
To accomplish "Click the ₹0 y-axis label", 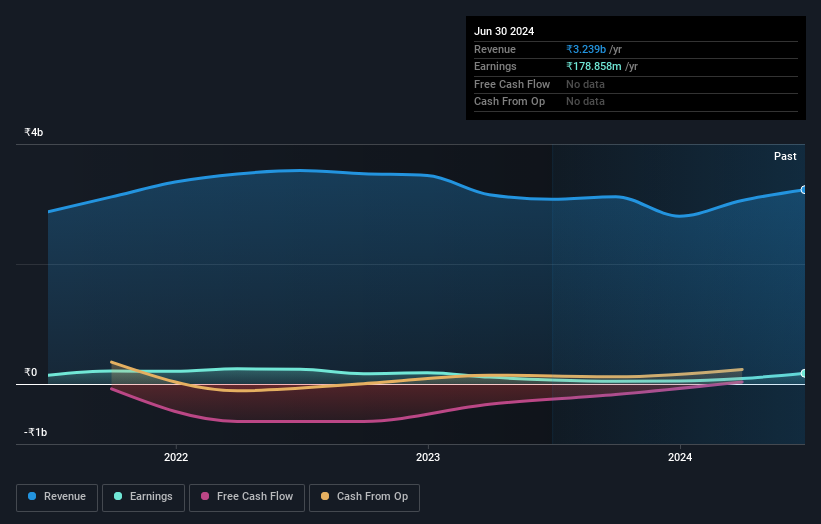I will [30, 372].
